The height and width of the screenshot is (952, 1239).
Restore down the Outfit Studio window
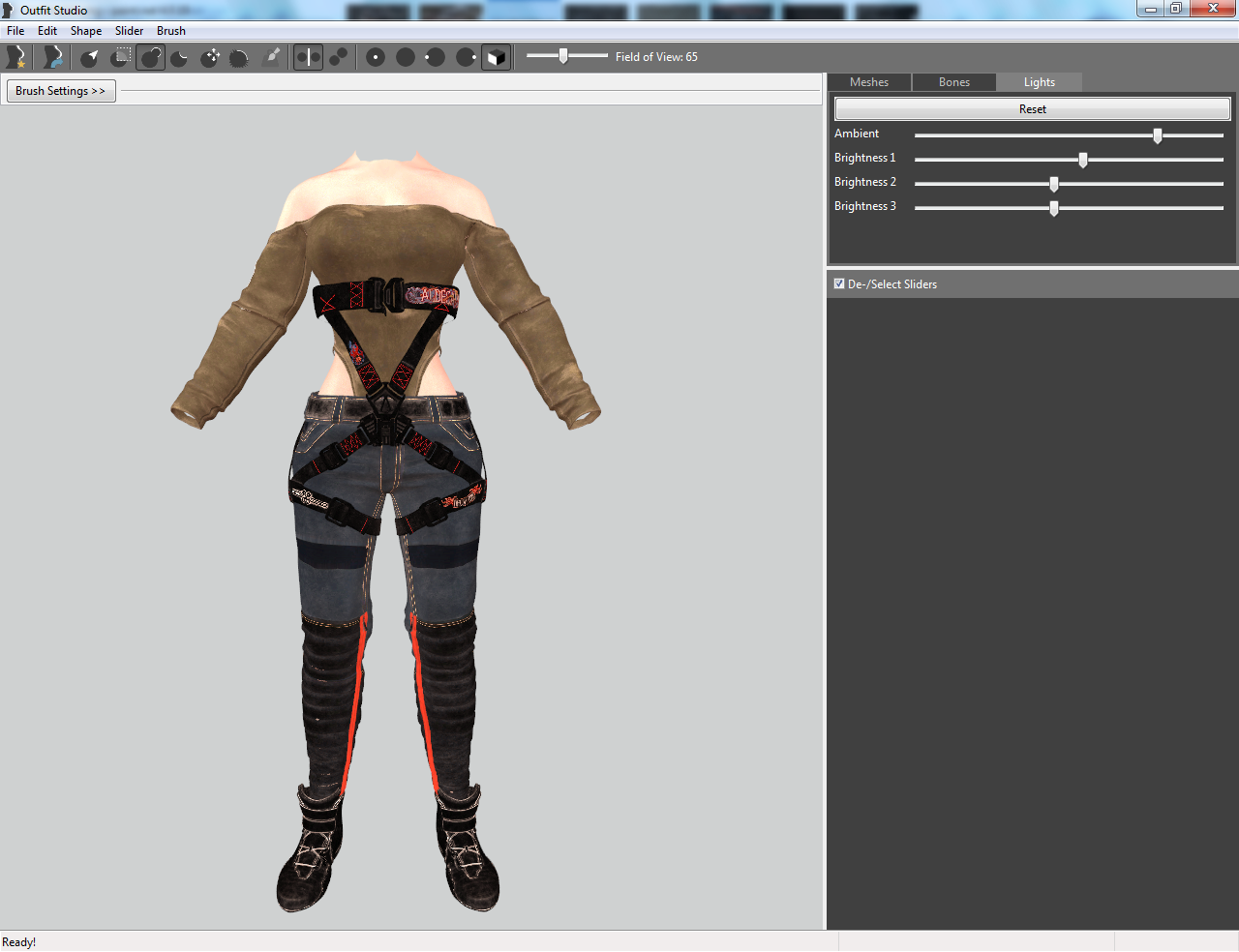tap(1176, 9)
